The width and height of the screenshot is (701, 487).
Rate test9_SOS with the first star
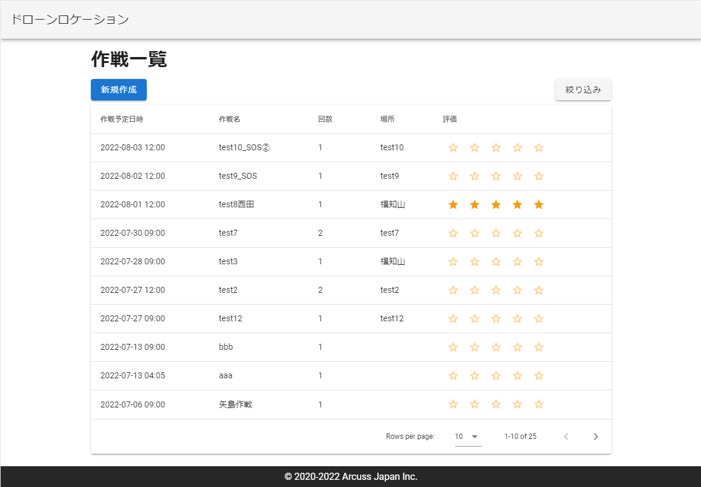(x=453, y=176)
